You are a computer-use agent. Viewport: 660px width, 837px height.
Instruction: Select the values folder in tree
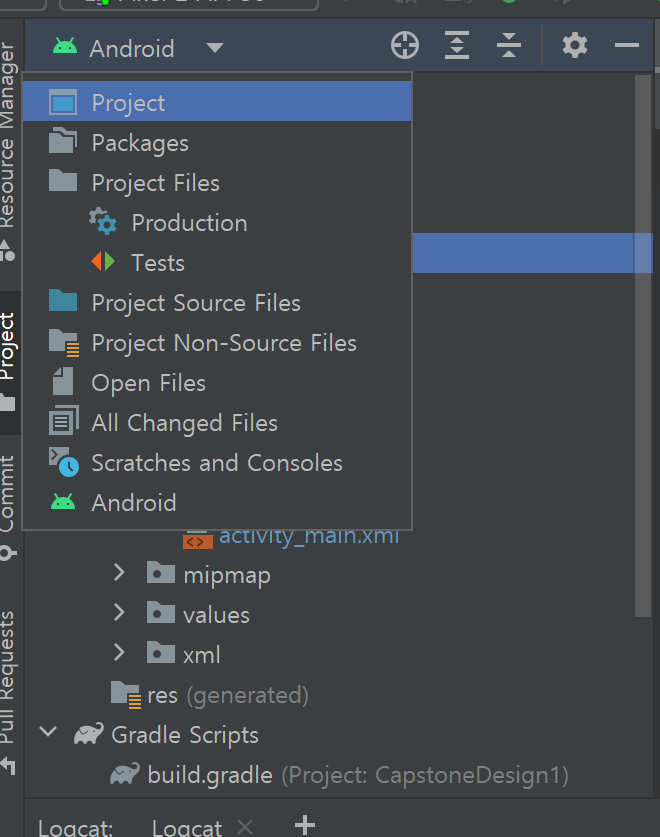tap(216, 615)
